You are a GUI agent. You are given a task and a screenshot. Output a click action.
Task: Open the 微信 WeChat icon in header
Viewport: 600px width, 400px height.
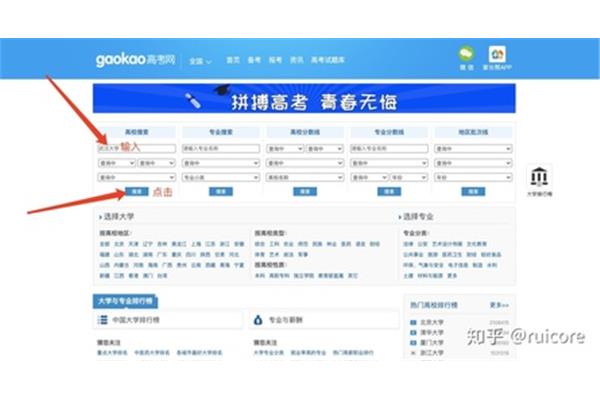[x=466, y=54]
